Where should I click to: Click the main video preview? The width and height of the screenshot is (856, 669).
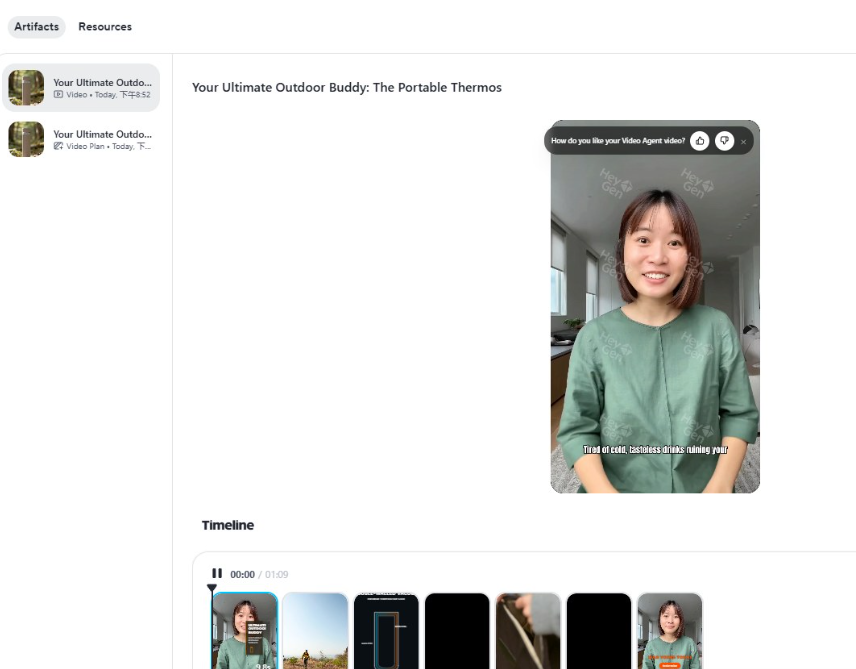pos(655,307)
